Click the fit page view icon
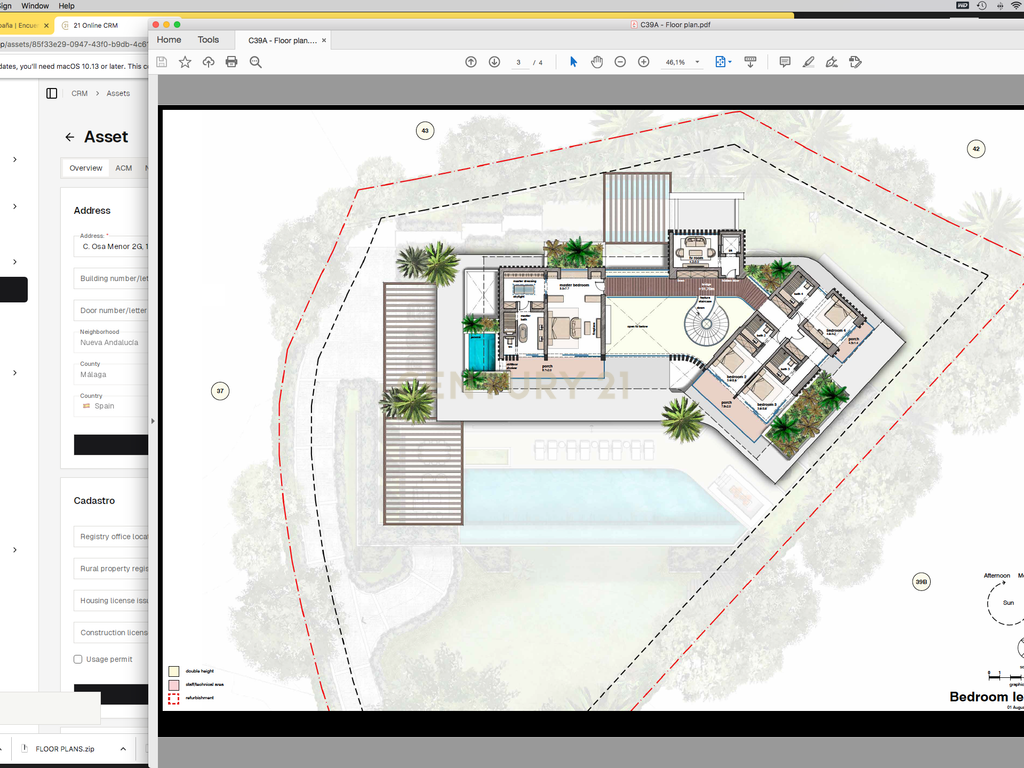 pyautogui.click(x=720, y=62)
